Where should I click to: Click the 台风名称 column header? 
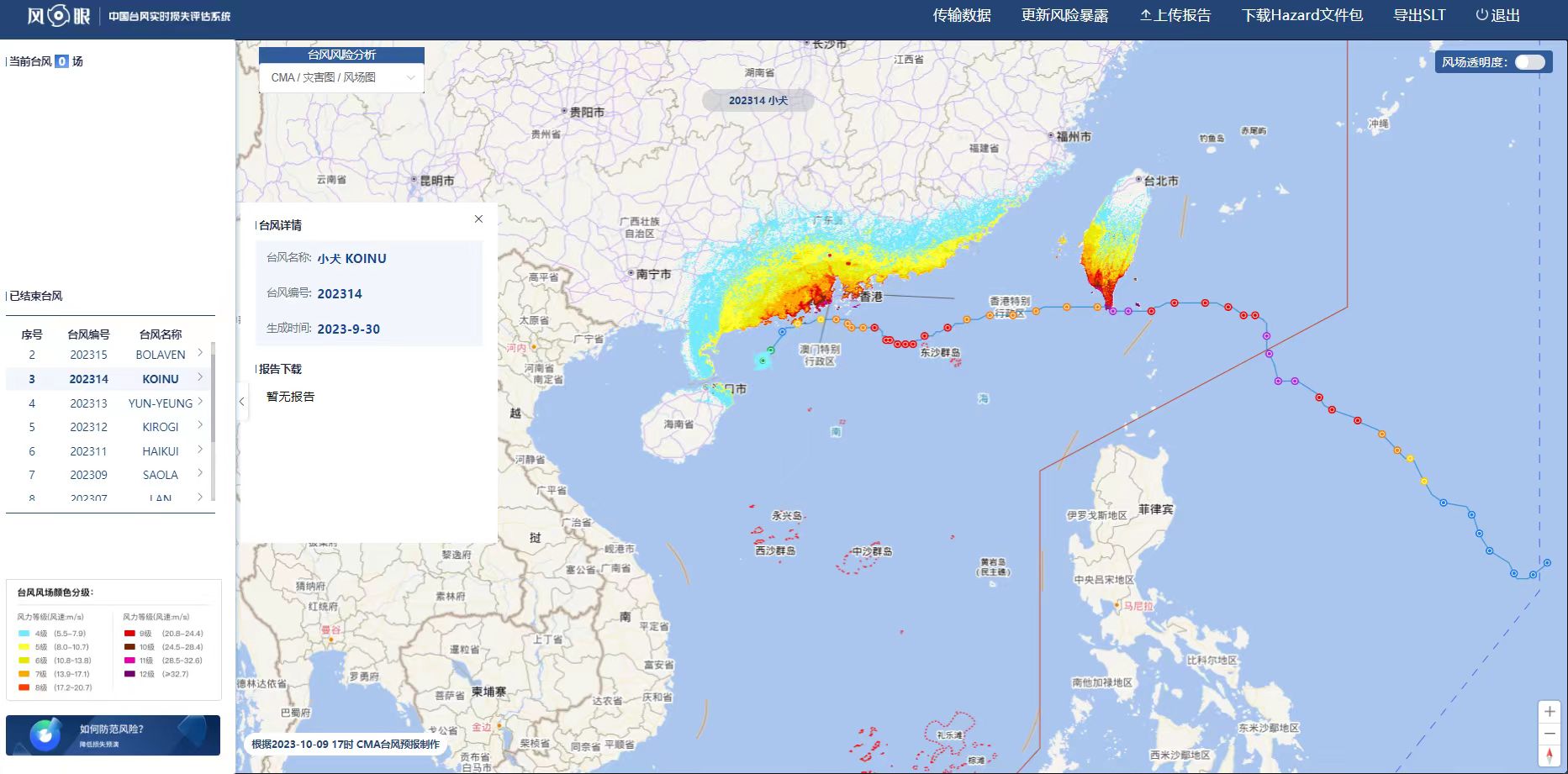pos(161,334)
